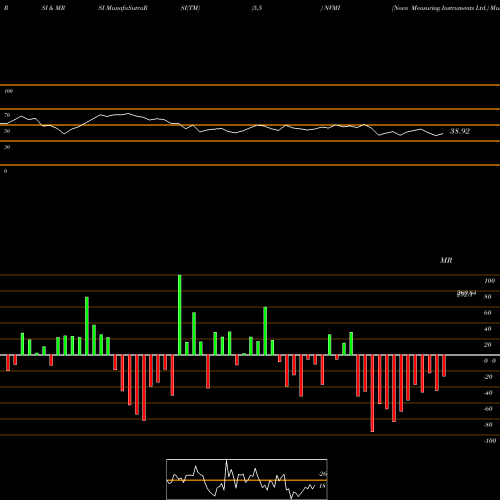Click the MR axis label -20
This screenshot has height=500, width=500.
click(x=488, y=377)
